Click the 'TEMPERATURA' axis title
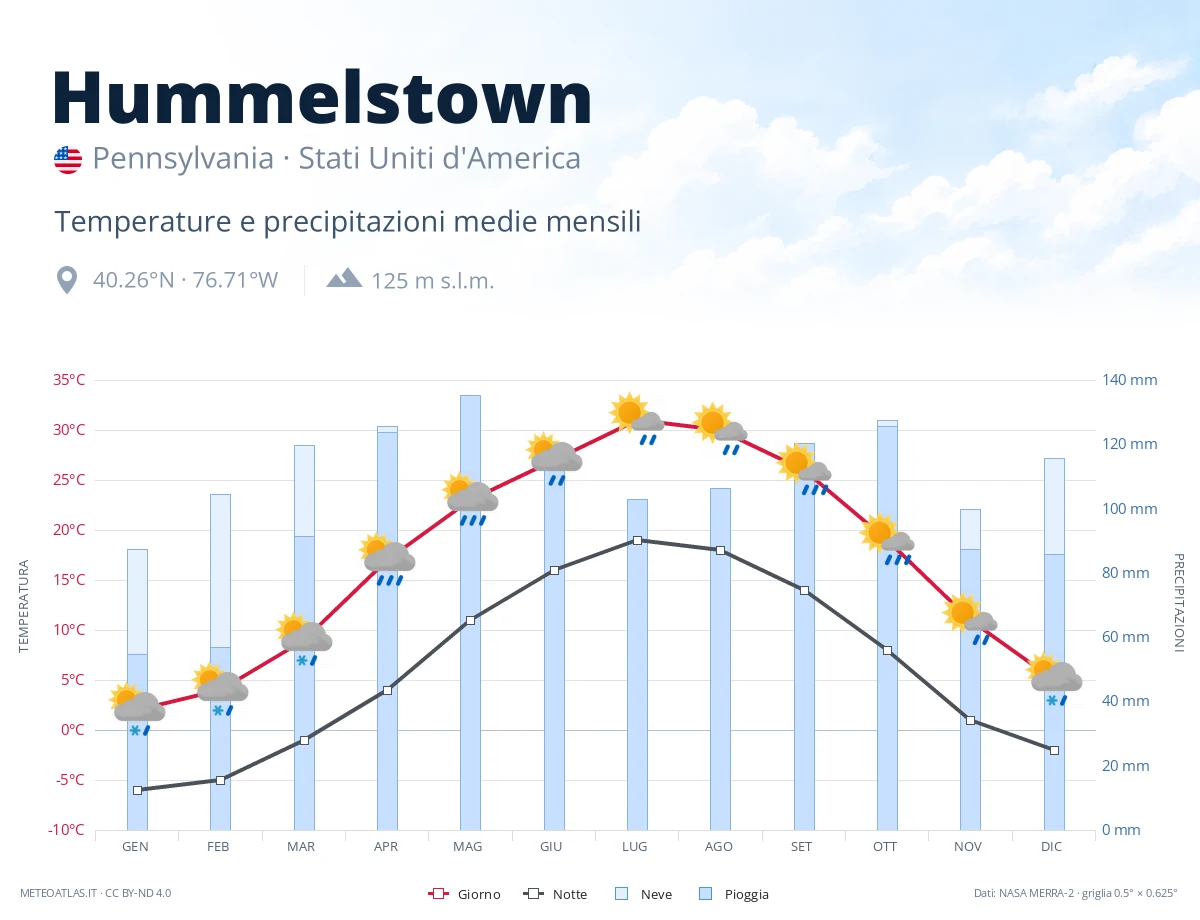This screenshot has width=1200, height=920. [25, 607]
